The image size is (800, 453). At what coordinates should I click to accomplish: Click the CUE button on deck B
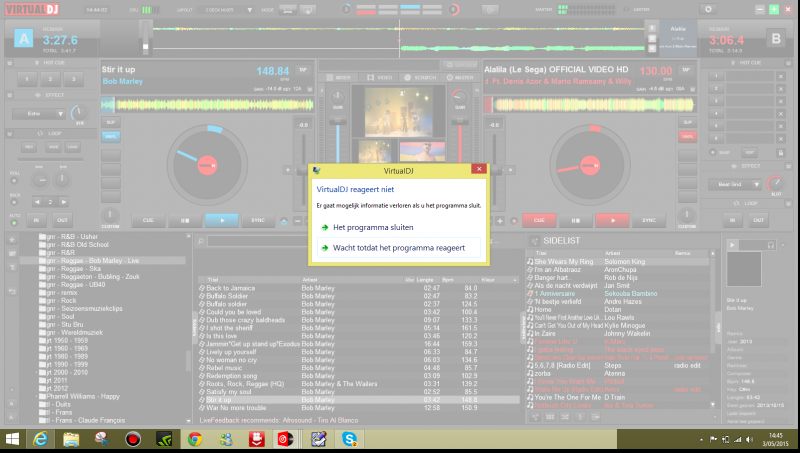(x=539, y=220)
